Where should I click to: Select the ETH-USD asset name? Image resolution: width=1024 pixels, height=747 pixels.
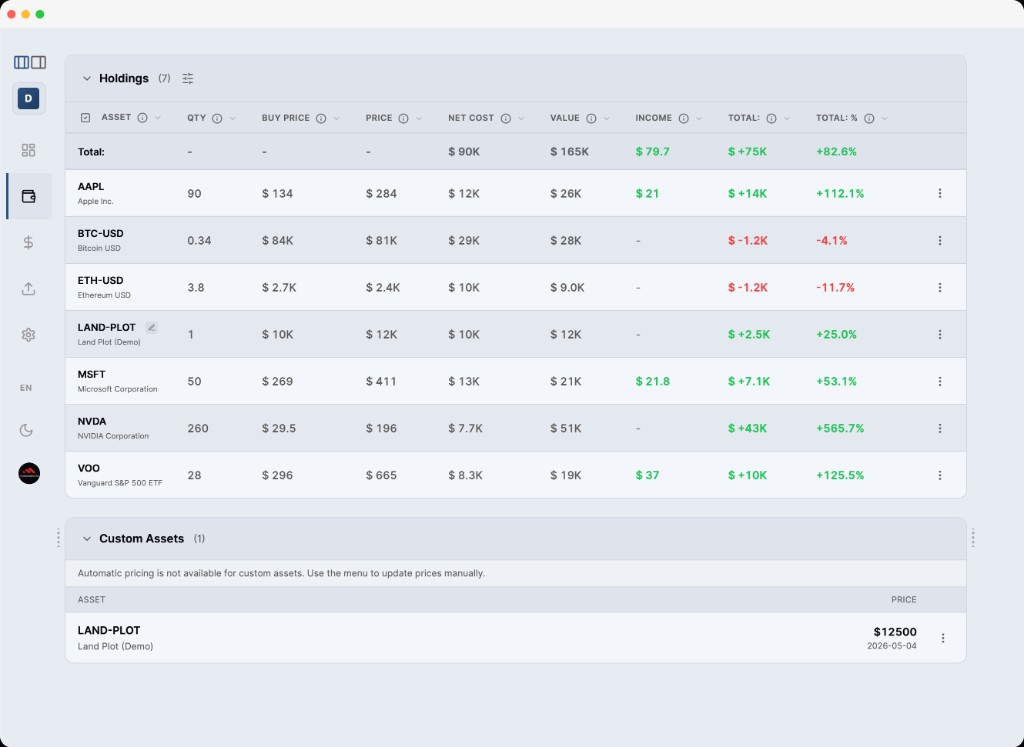click(x=101, y=281)
